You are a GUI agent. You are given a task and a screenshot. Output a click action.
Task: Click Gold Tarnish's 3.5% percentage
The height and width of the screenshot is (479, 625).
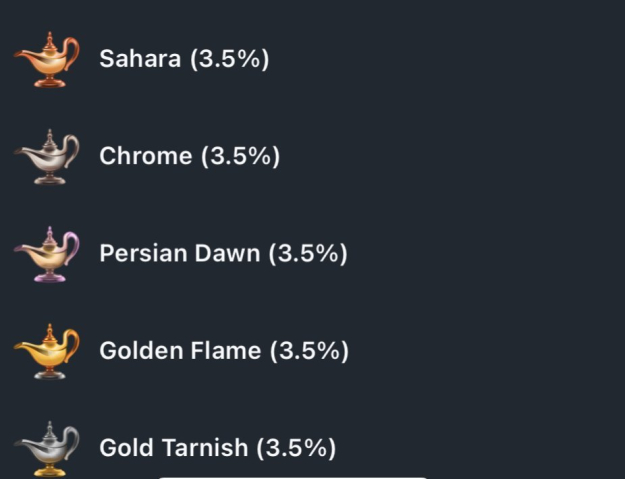[296, 448]
